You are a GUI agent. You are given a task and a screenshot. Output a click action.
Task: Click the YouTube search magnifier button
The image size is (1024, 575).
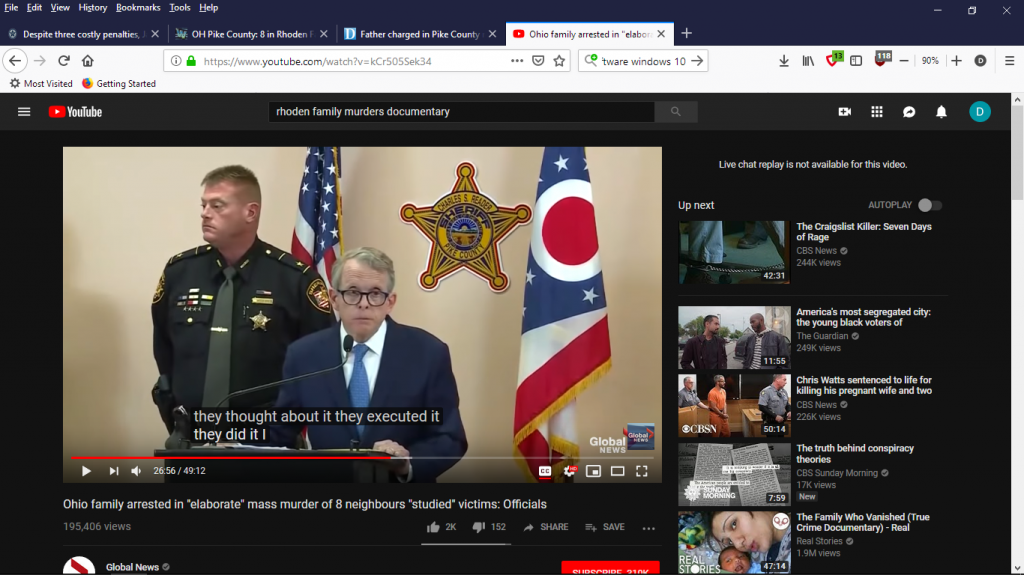tap(676, 112)
